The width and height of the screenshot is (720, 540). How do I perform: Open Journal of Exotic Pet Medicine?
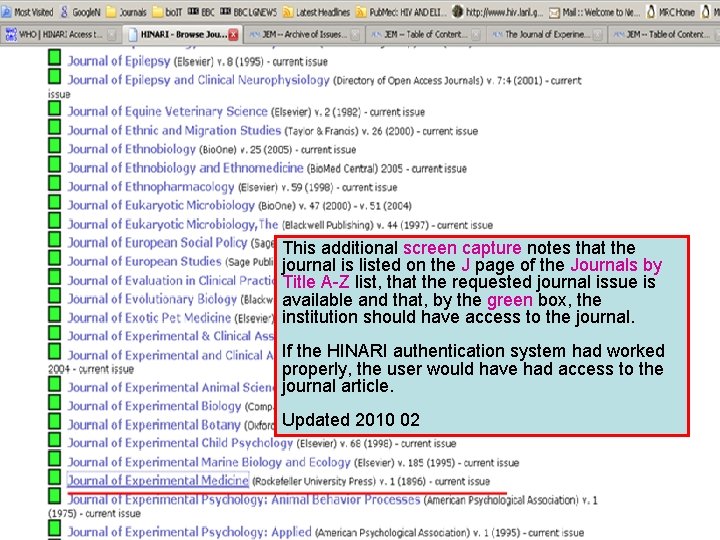149,318
